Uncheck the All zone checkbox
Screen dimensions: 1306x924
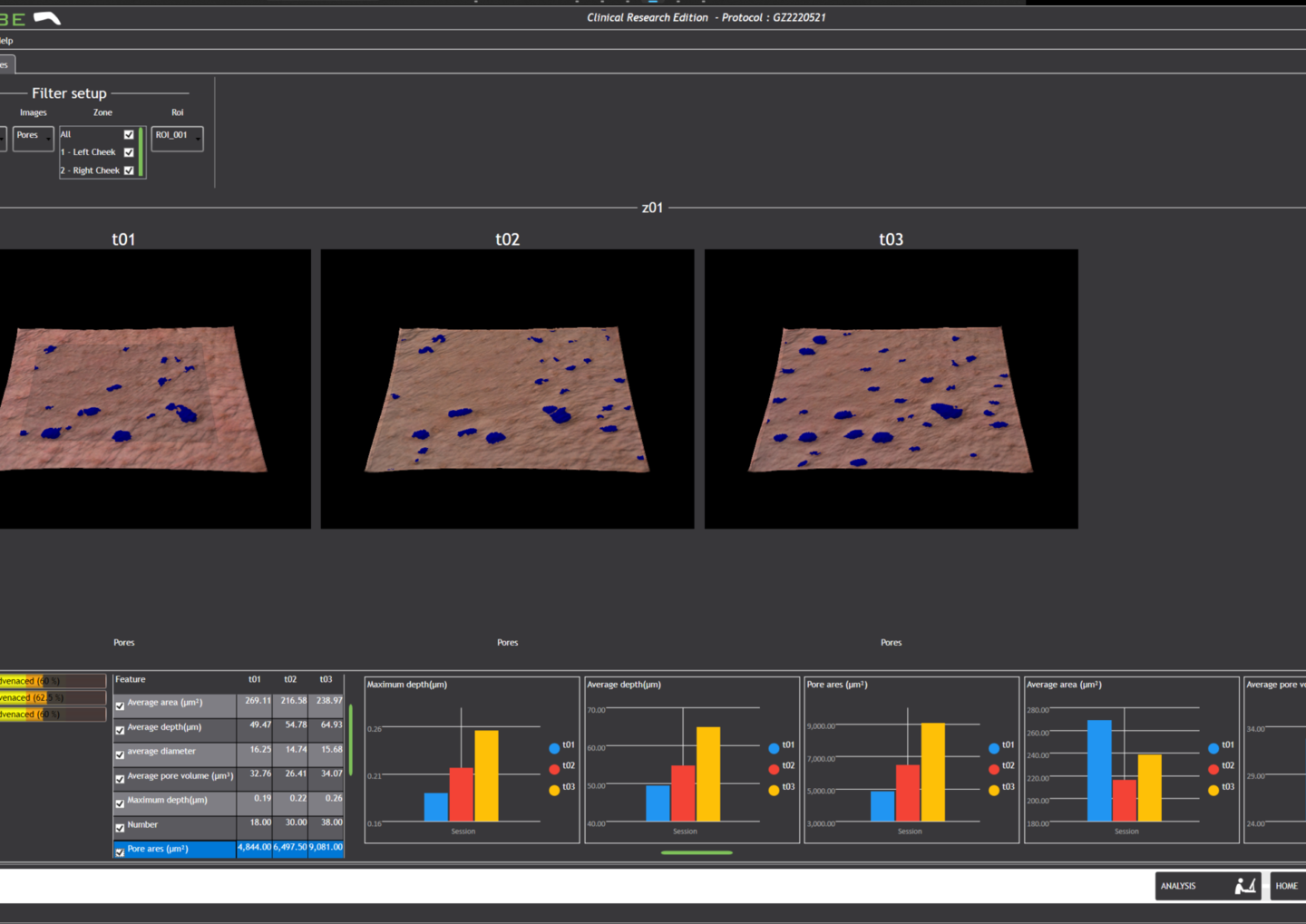point(129,135)
